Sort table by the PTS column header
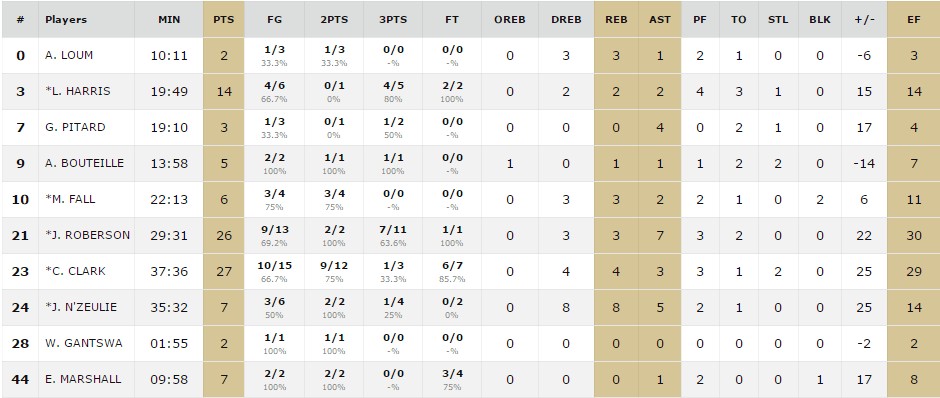940x398 pixels. pyautogui.click(x=224, y=19)
